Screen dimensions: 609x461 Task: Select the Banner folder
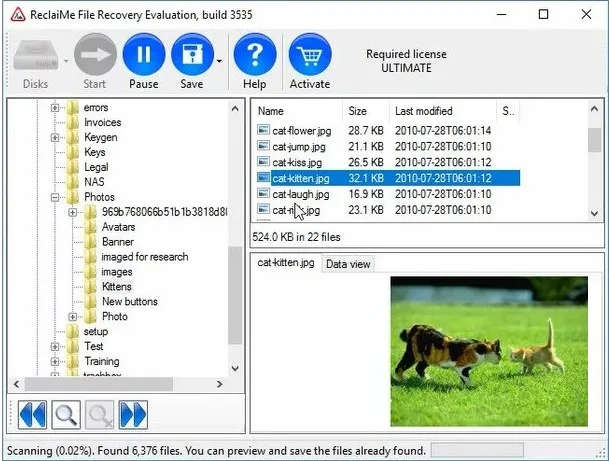click(118, 242)
